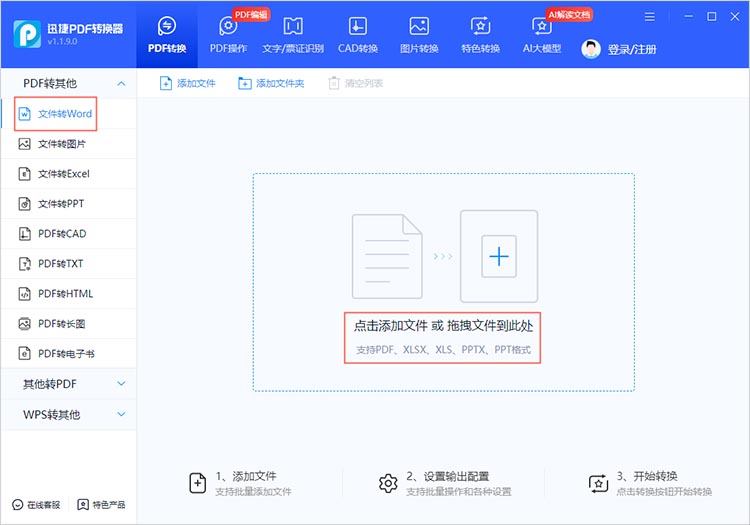Open 特色产品 featured products
This screenshot has height=525, width=750.
click(x=101, y=505)
